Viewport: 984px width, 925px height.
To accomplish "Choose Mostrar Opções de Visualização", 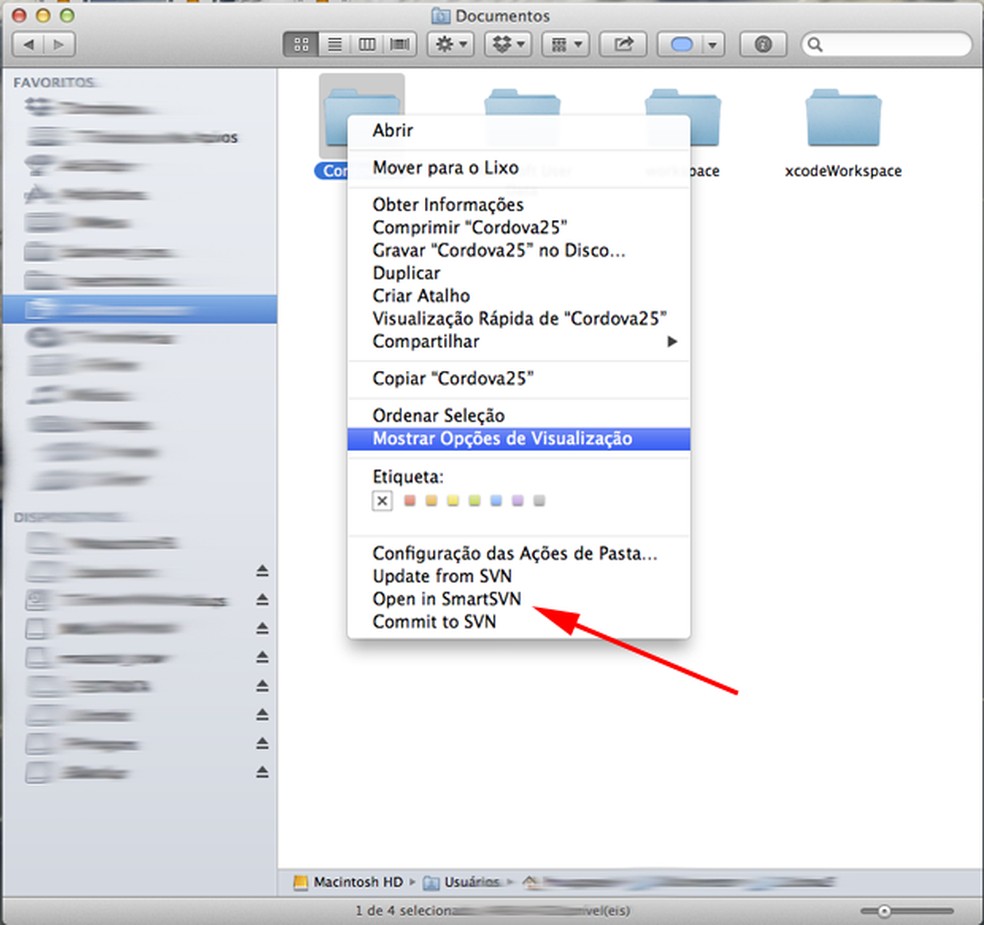I will point(519,439).
